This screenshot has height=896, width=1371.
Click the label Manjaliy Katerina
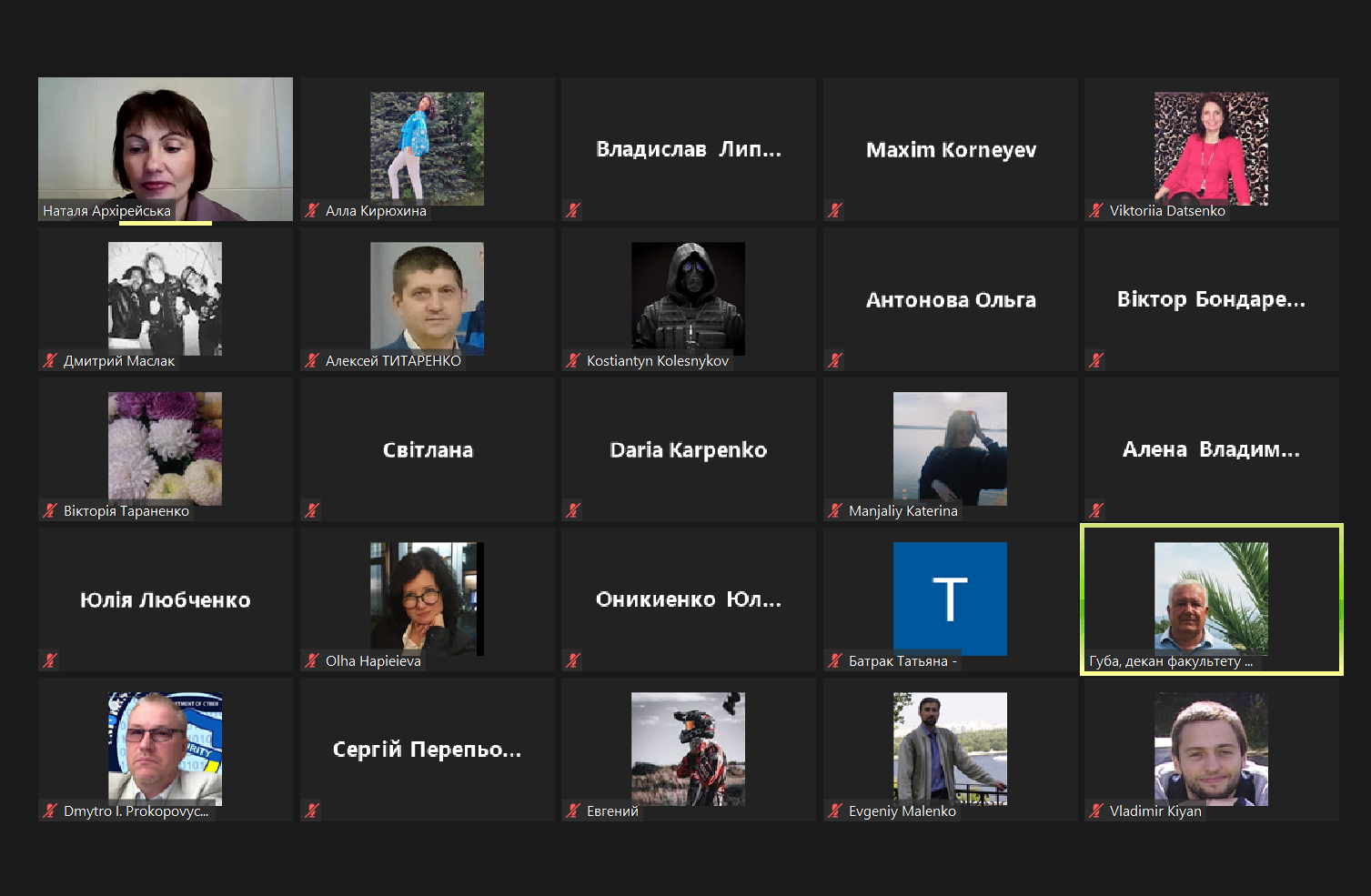903,511
